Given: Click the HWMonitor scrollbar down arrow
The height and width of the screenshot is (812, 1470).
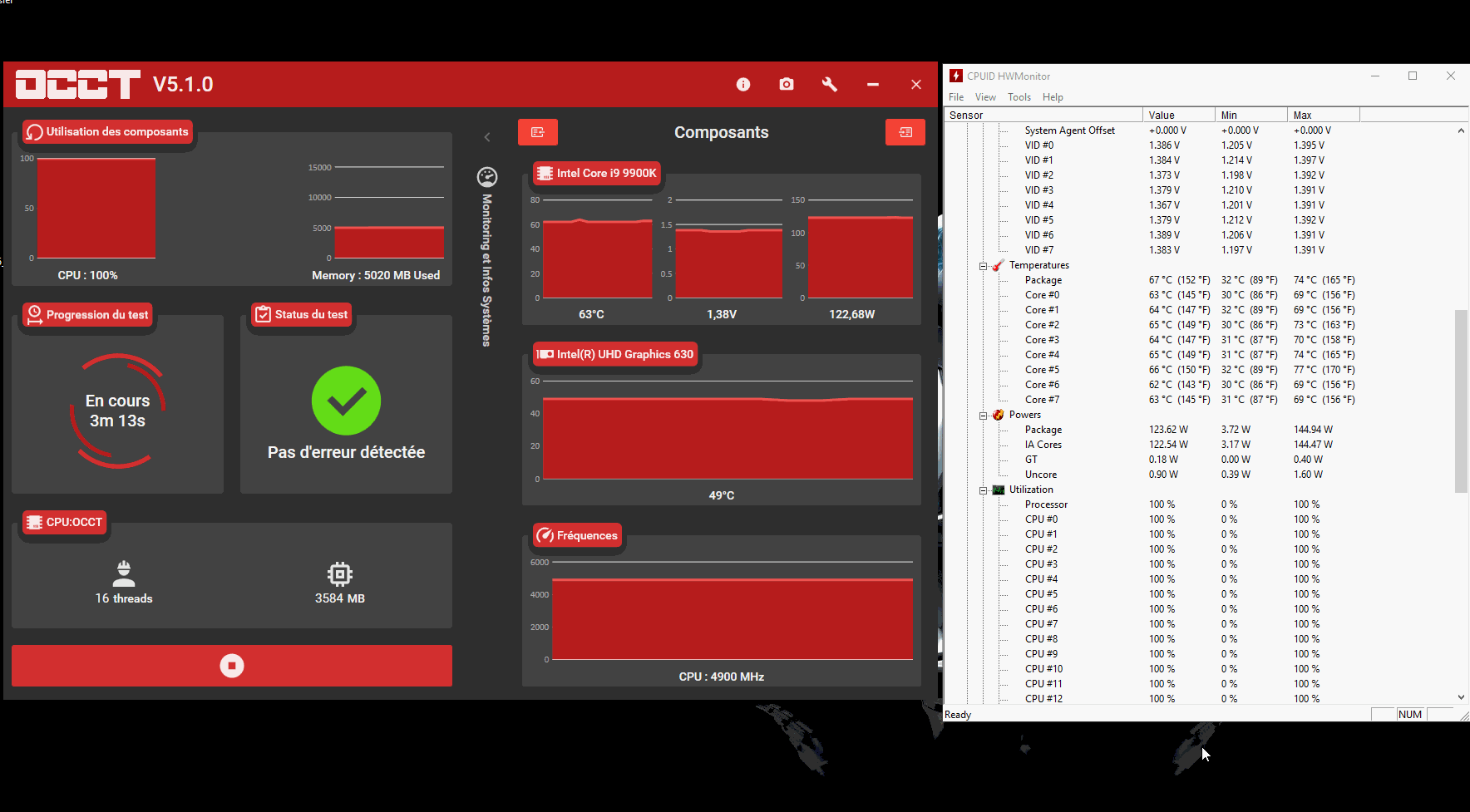Looking at the screenshot, I should (1462, 697).
